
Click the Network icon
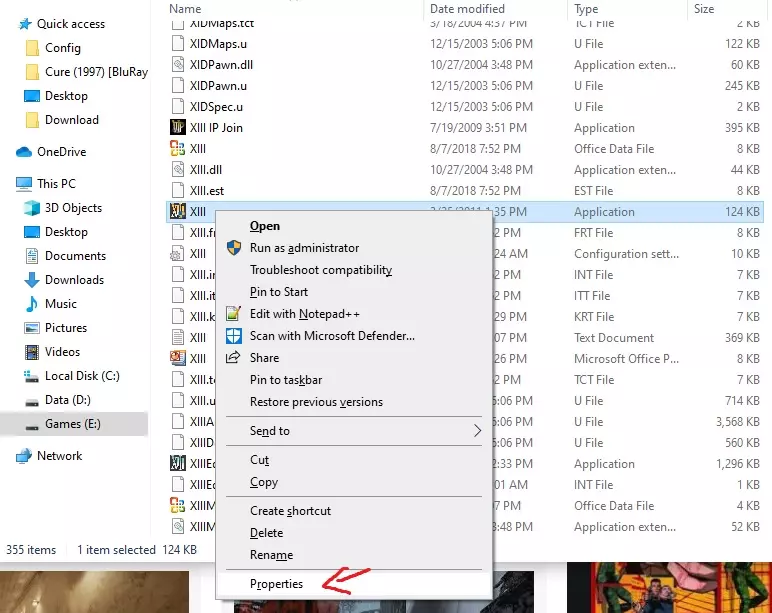24,456
